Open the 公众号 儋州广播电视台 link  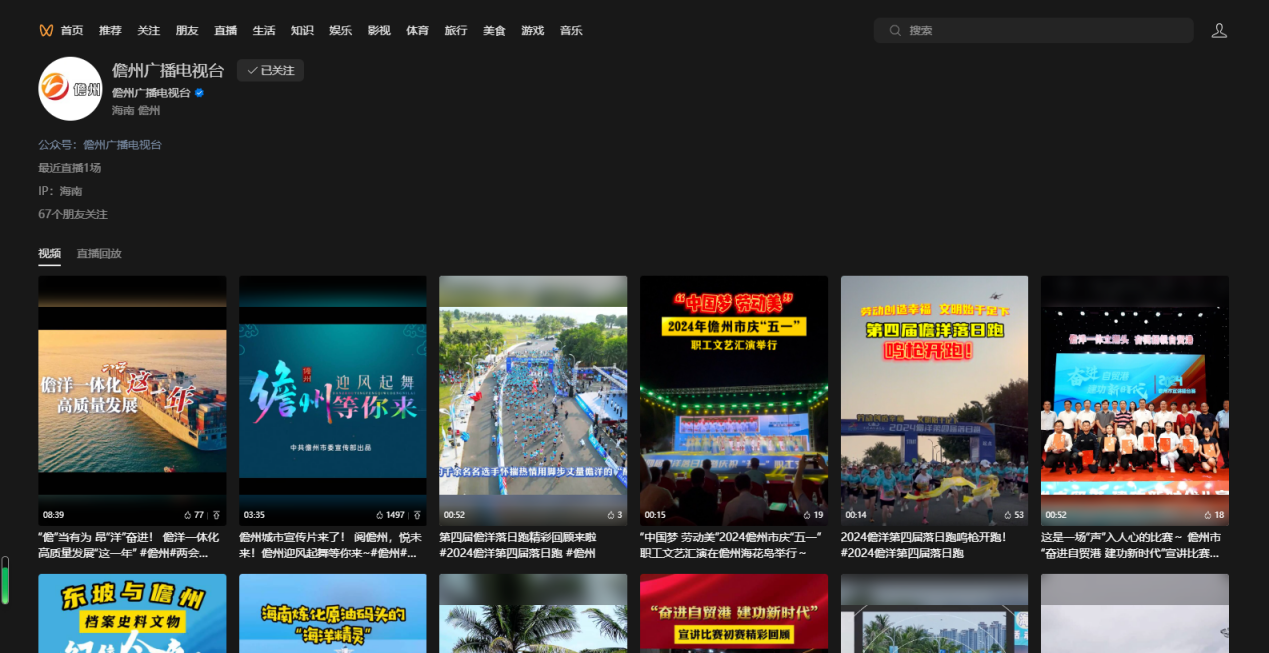122,145
